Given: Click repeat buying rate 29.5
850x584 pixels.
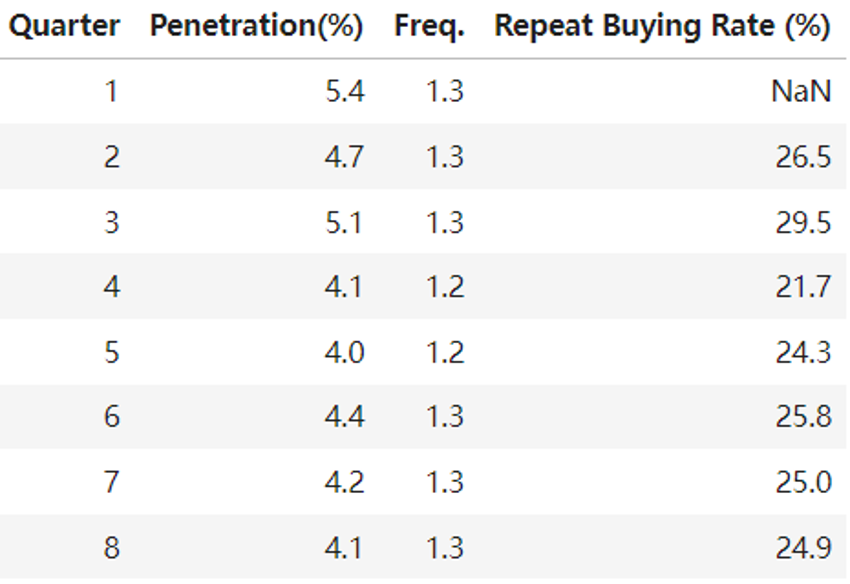Looking at the screenshot, I should (803, 222).
